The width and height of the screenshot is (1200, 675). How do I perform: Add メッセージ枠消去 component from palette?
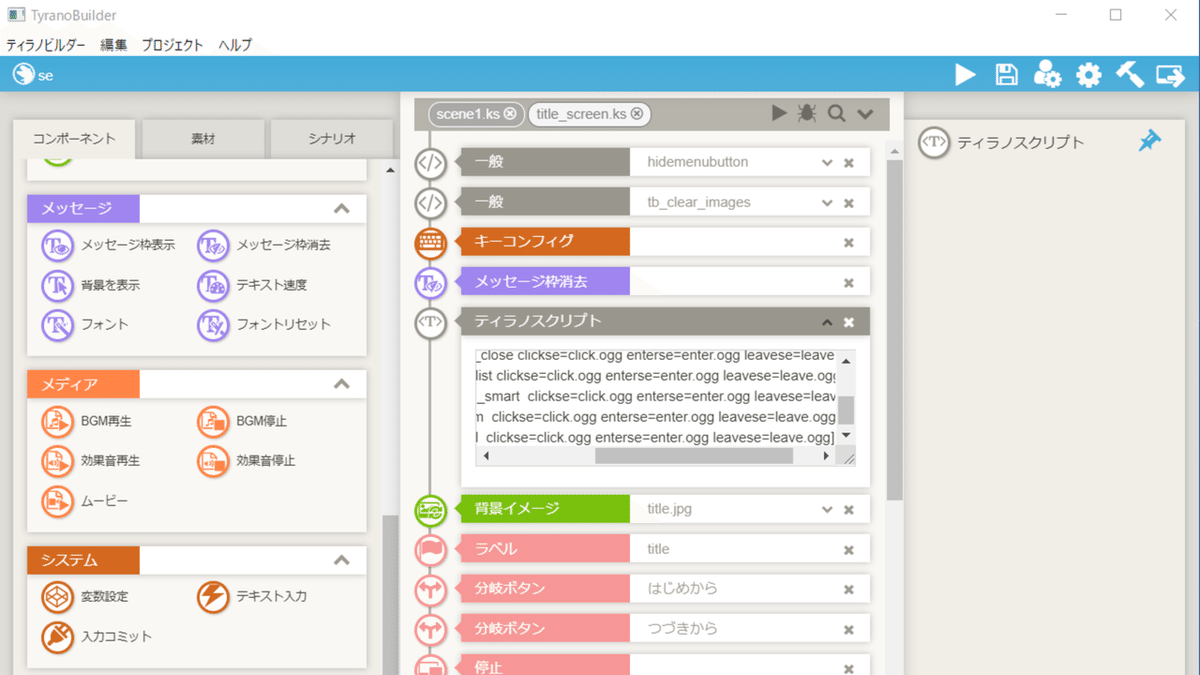point(264,245)
